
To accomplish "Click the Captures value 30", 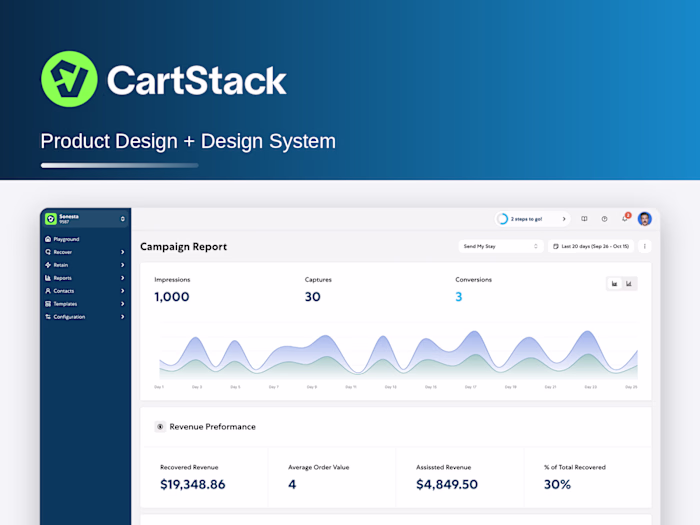I will pos(312,297).
